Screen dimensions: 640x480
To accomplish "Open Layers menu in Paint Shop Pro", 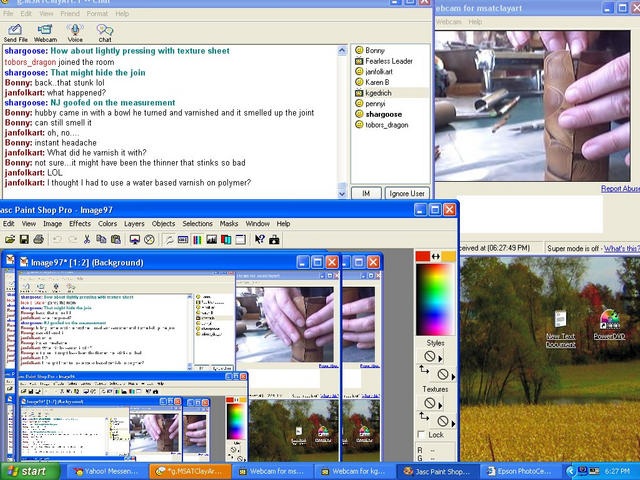I will [134, 224].
